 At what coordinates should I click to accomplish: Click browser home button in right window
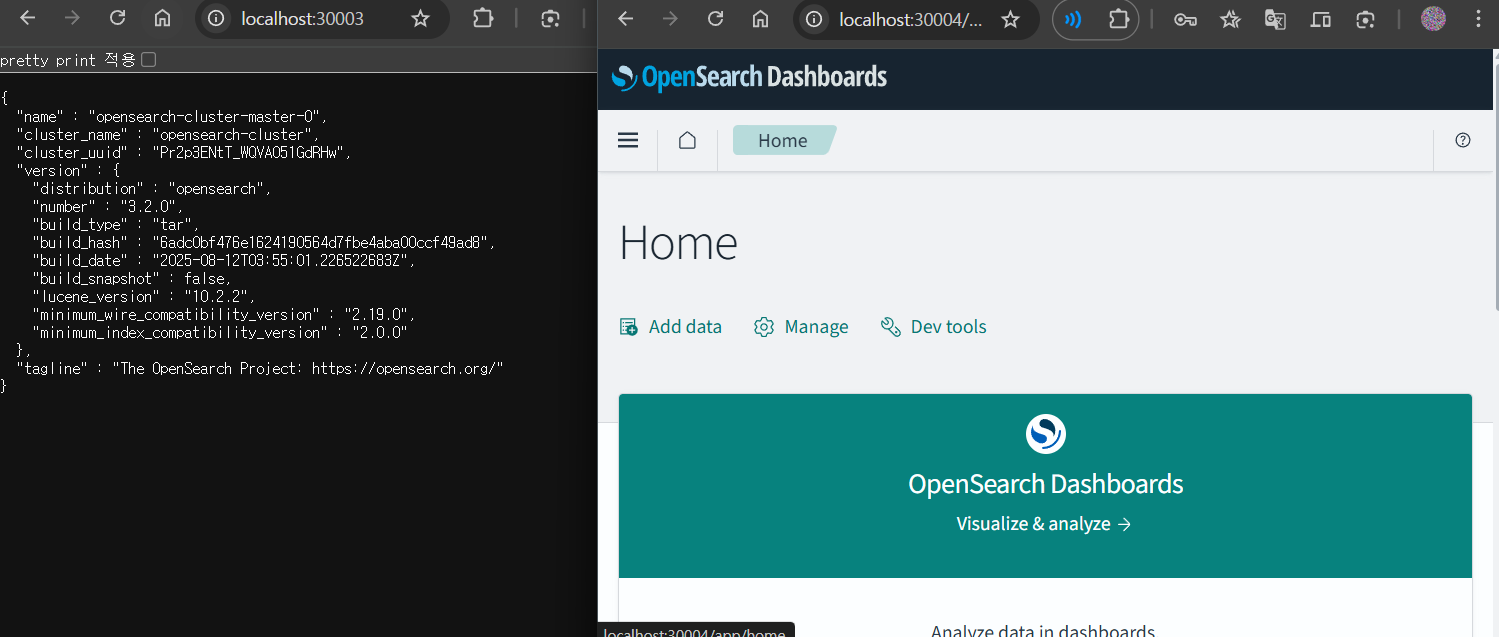point(760,18)
